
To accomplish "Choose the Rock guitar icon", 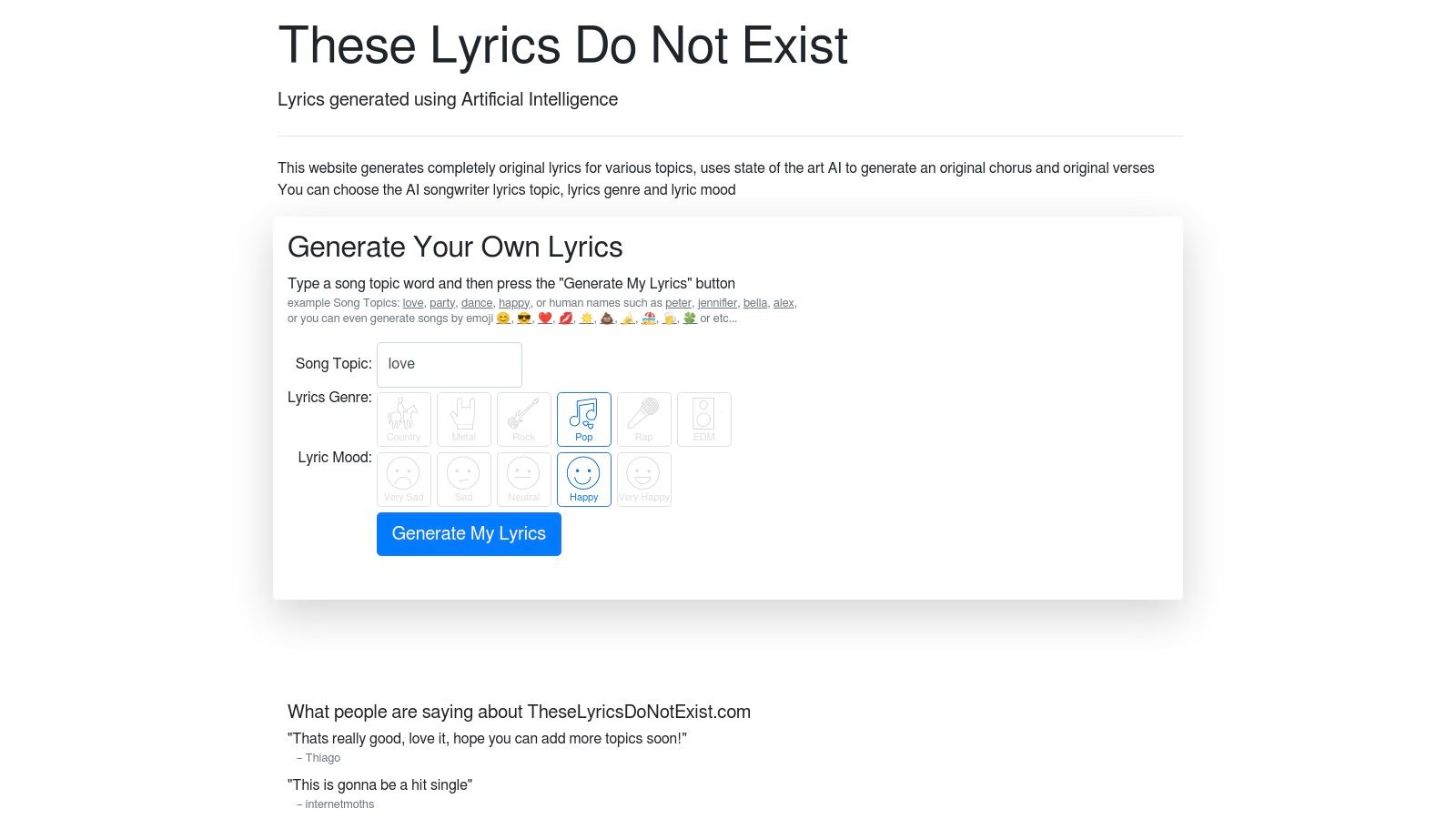I will coord(523,419).
